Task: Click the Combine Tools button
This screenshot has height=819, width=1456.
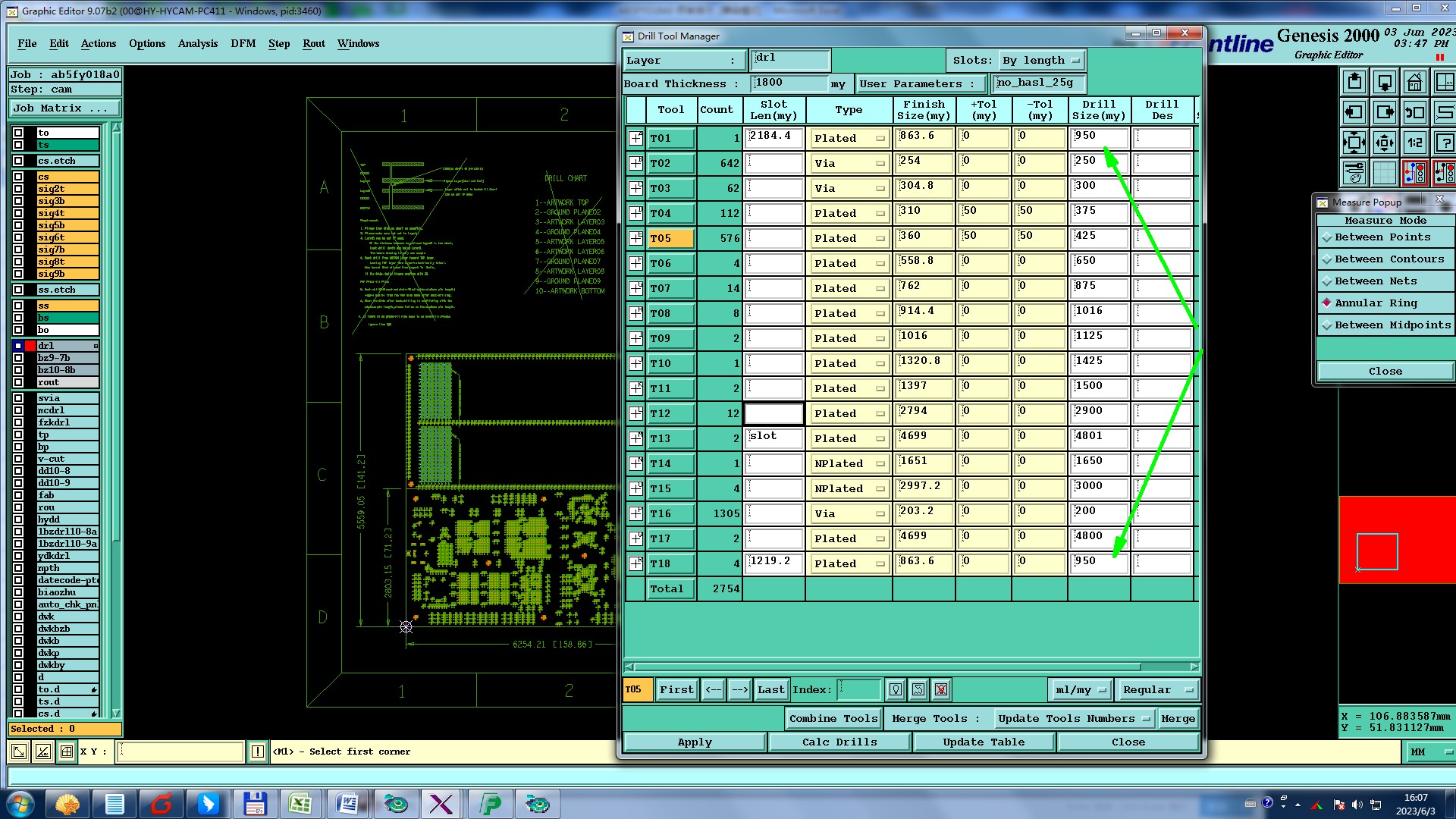Action: tap(833, 719)
